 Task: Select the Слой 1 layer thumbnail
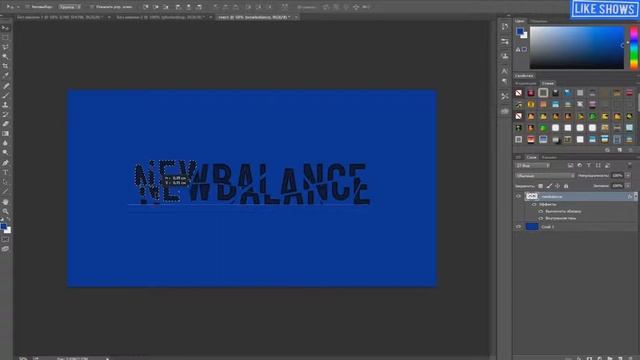click(531, 227)
